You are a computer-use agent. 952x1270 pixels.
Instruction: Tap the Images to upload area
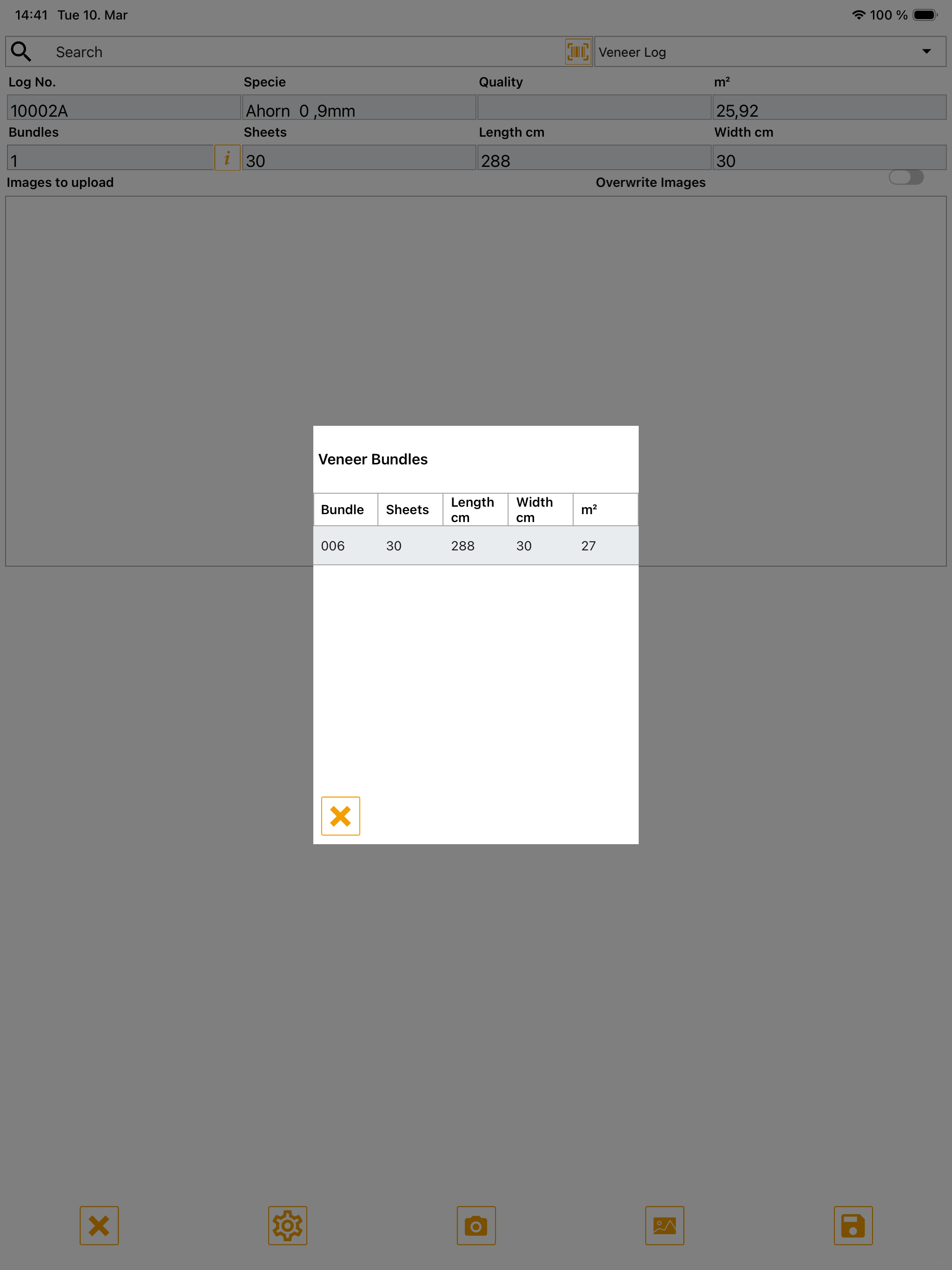(476, 381)
